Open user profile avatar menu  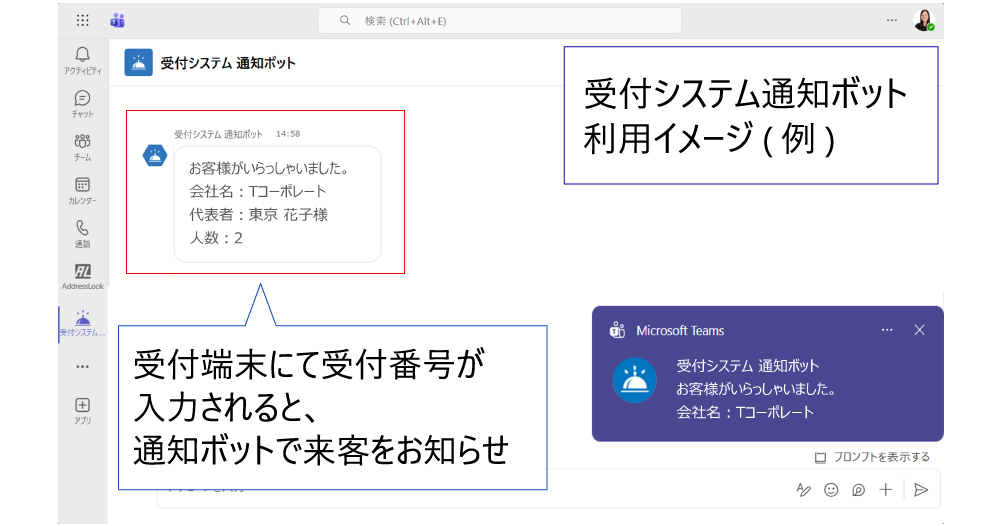point(923,20)
